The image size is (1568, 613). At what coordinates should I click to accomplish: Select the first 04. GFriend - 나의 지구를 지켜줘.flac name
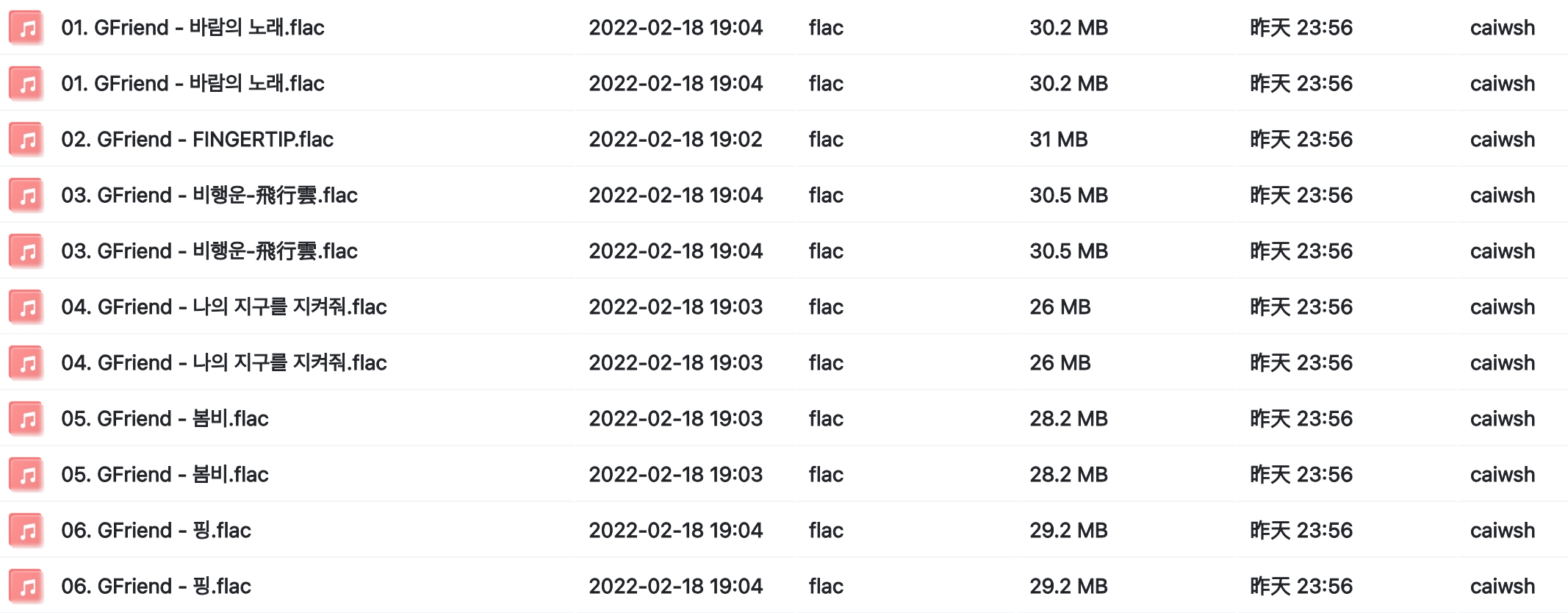(224, 307)
